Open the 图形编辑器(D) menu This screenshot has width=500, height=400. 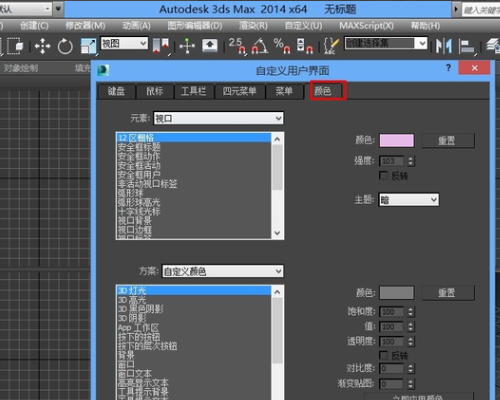coord(195,25)
